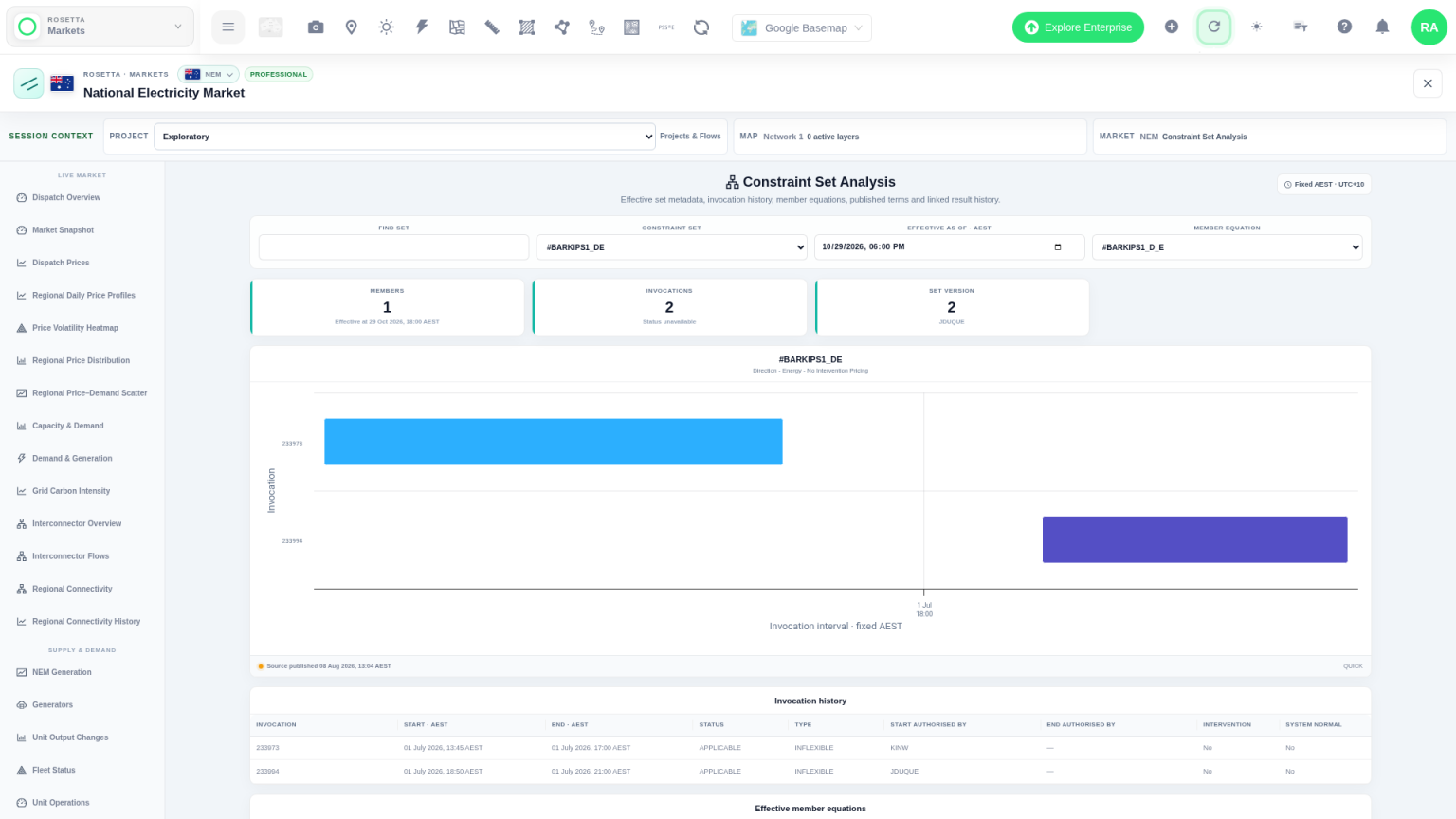Click the green highlighted refresh button
This screenshot has width=1456, height=819.
pos(1213,27)
